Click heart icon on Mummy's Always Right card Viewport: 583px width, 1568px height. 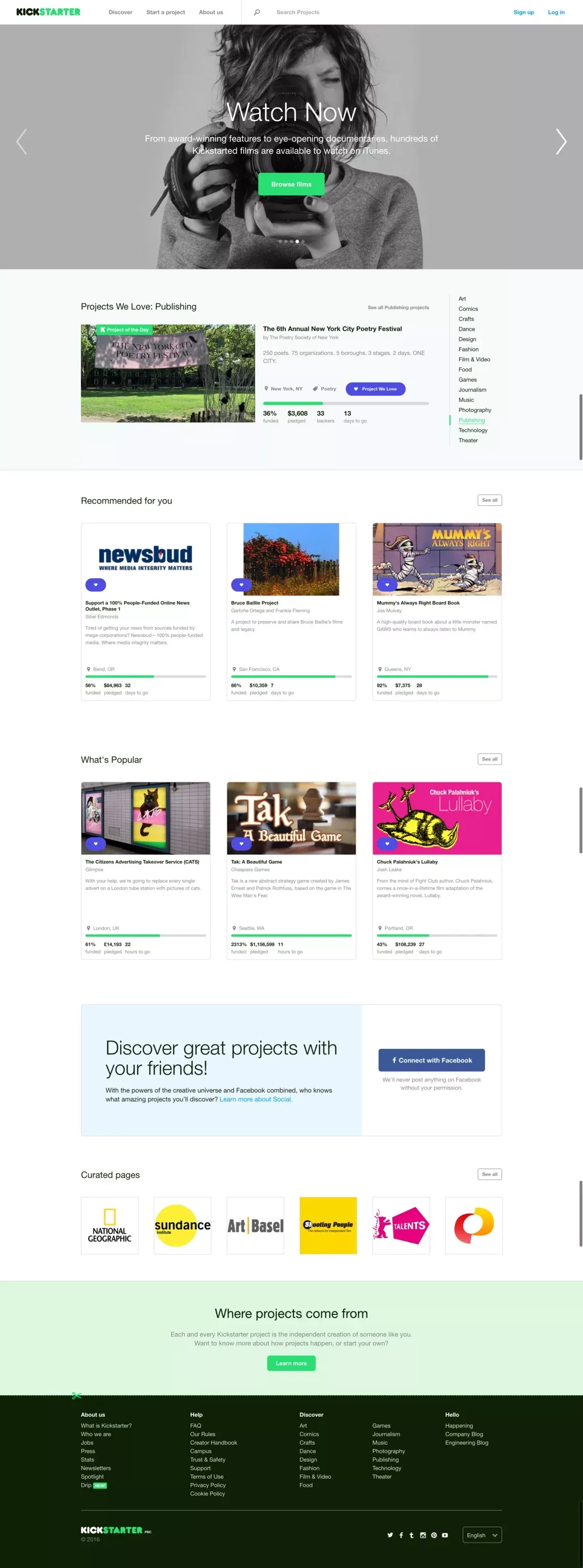[x=387, y=584]
